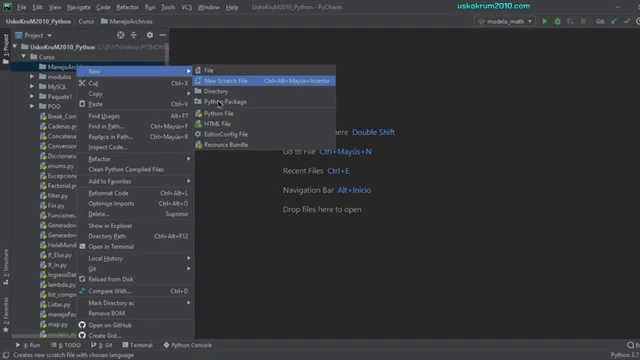640x360 pixels.
Task: Toggle tool window buttons in the status bar corner
Action: click(x=6, y=355)
